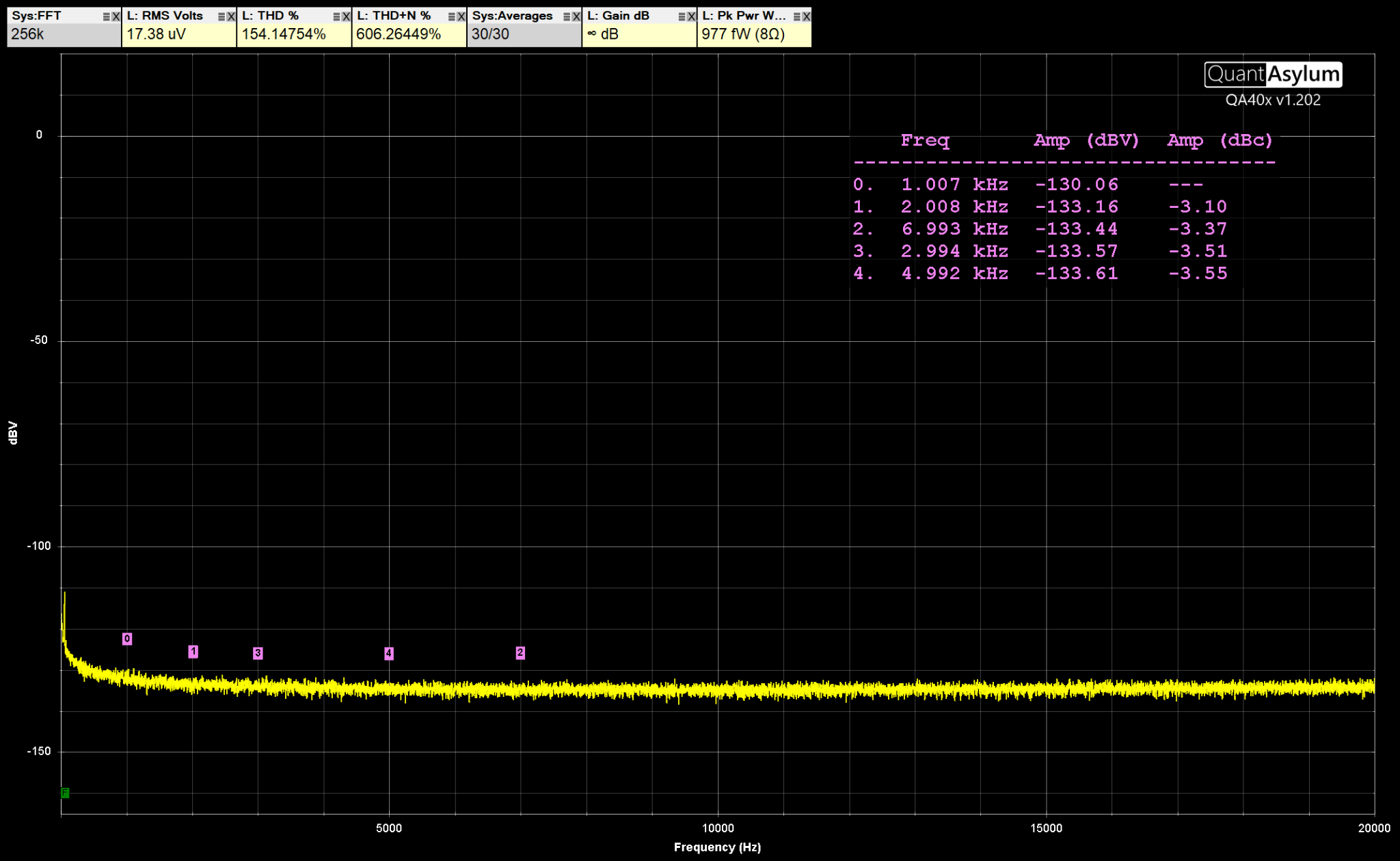Click the 10000 Hz axis tick label
This screenshot has width=1400, height=861.
pos(718,828)
